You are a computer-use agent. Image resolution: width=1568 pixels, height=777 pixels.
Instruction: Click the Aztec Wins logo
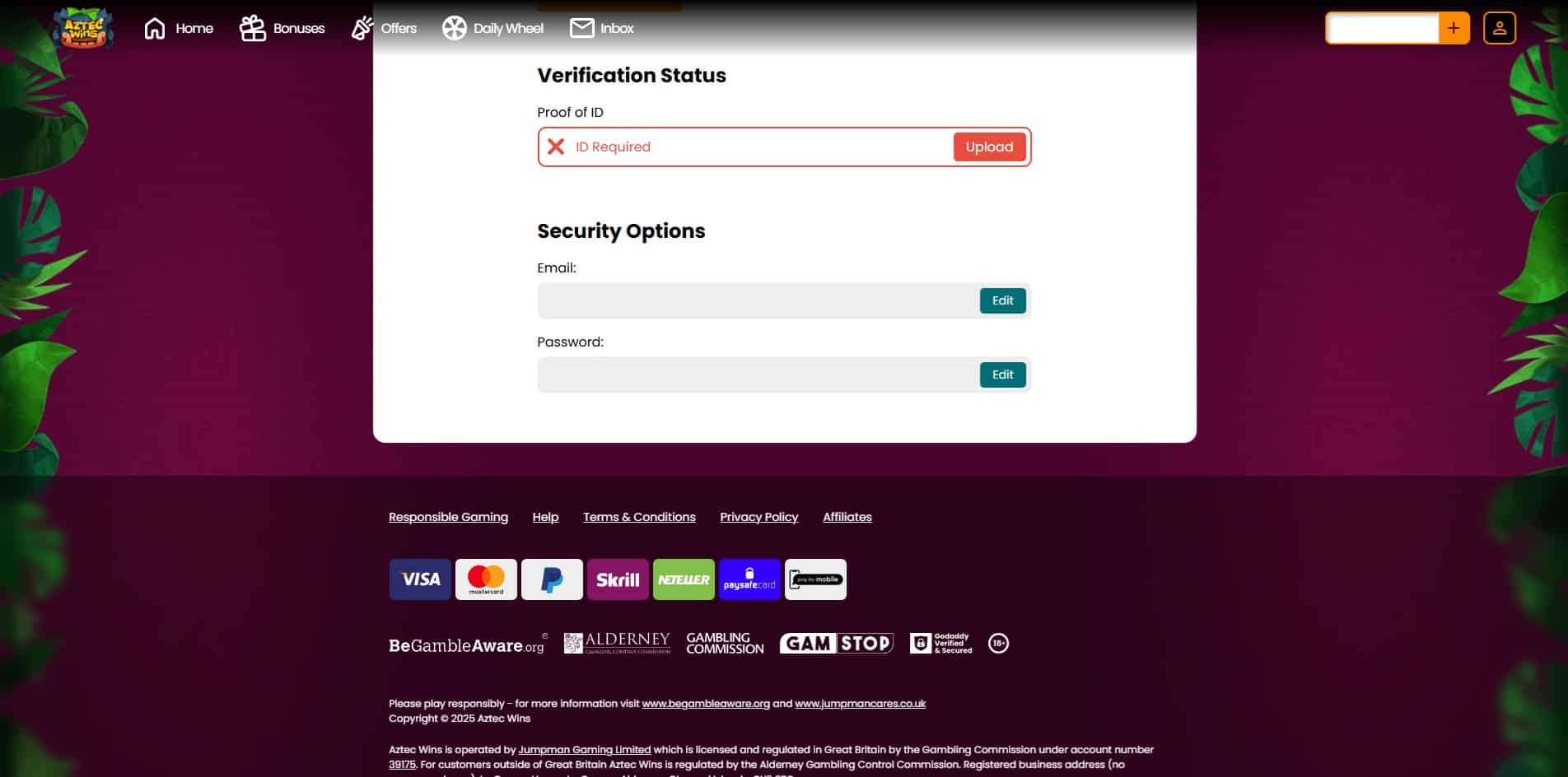pyautogui.click(x=83, y=27)
